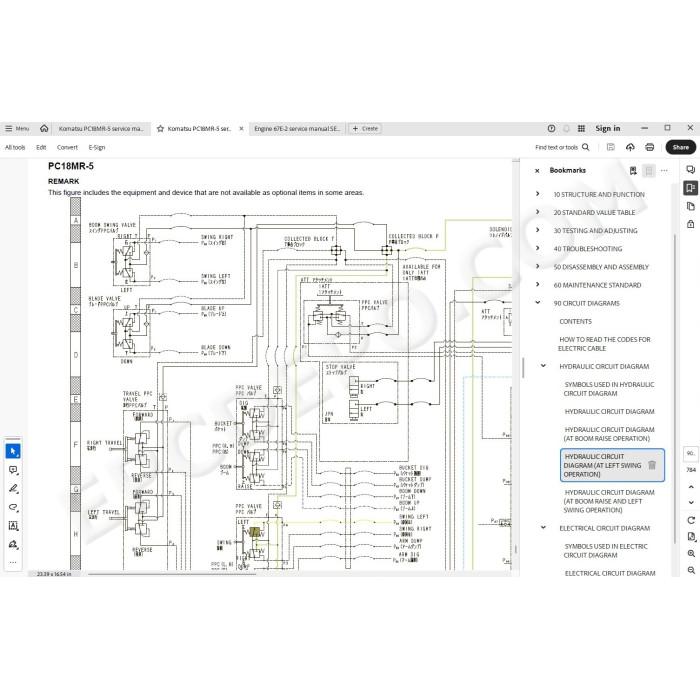The width and height of the screenshot is (700, 700).
Task: Click the Share button
Action: [x=680, y=147]
